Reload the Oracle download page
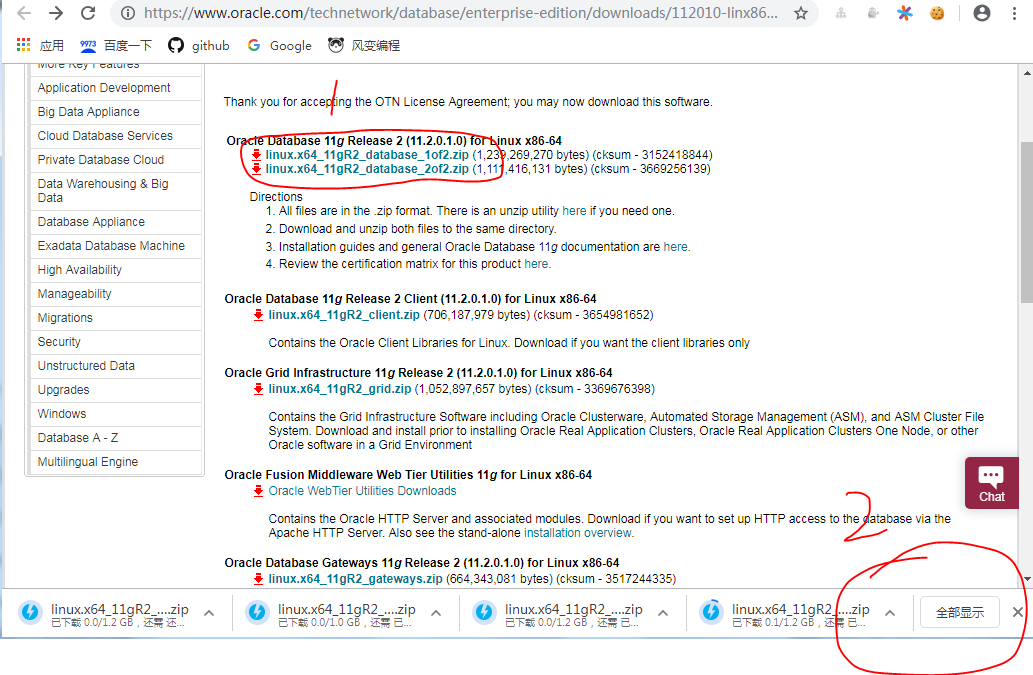The width and height of the screenshot is (1033, 675). click(88, 13)
